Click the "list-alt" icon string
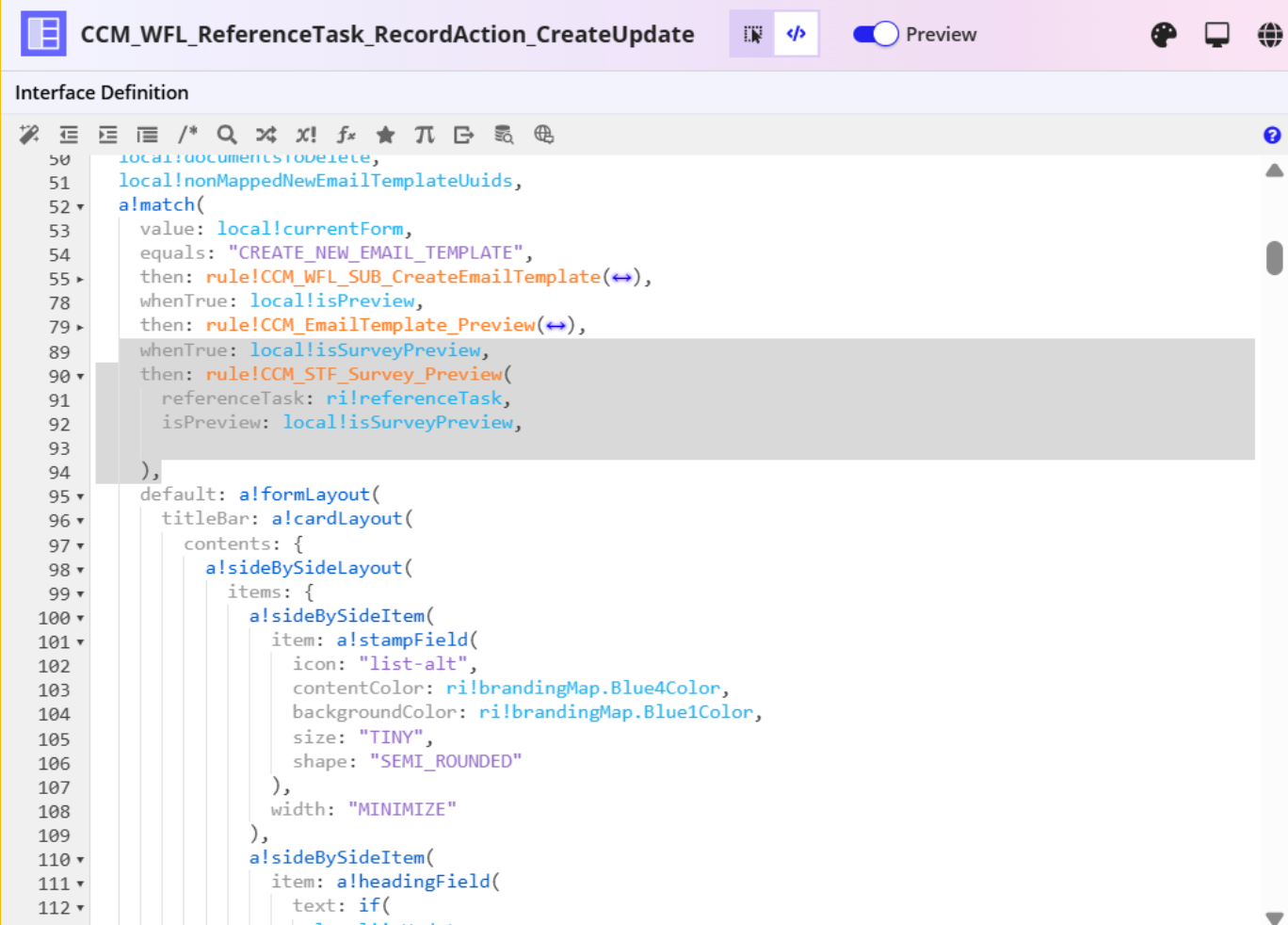1288x925 pixels. (x=413, y=664)
